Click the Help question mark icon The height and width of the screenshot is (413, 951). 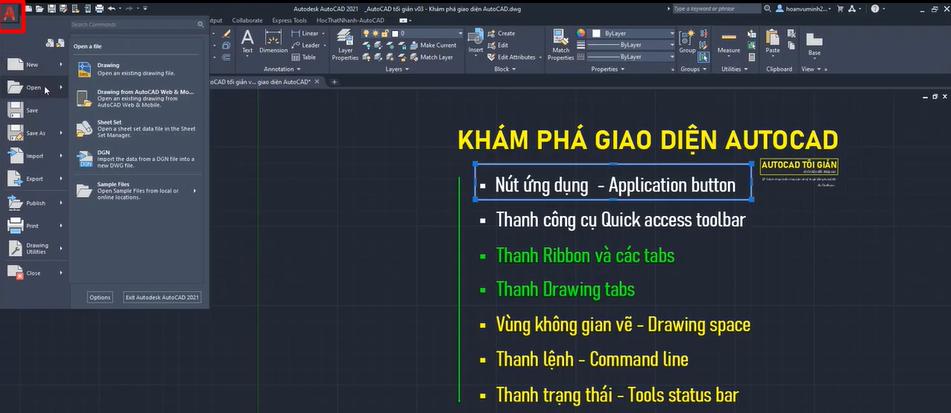(x=875, y=9)
